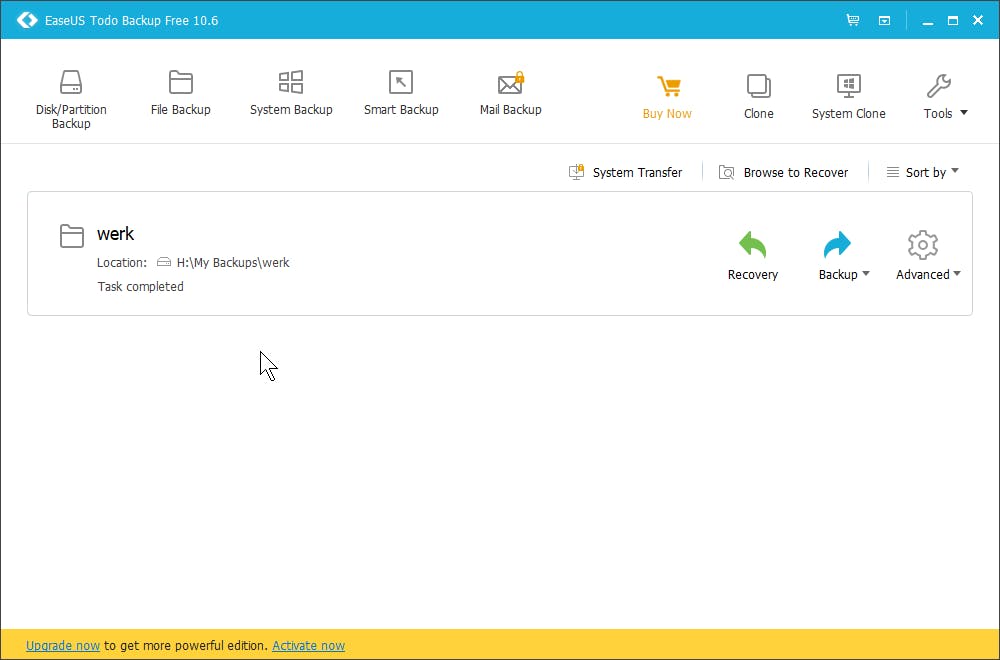This screenshot has height=660, width=1000.
Task: Open Smart Backup
Action: coord(401,92)
